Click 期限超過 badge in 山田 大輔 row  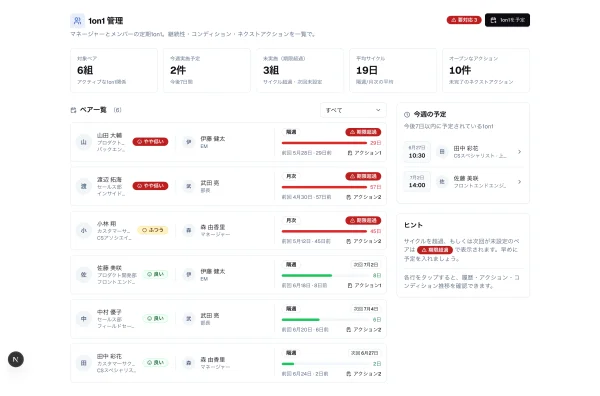363,132
